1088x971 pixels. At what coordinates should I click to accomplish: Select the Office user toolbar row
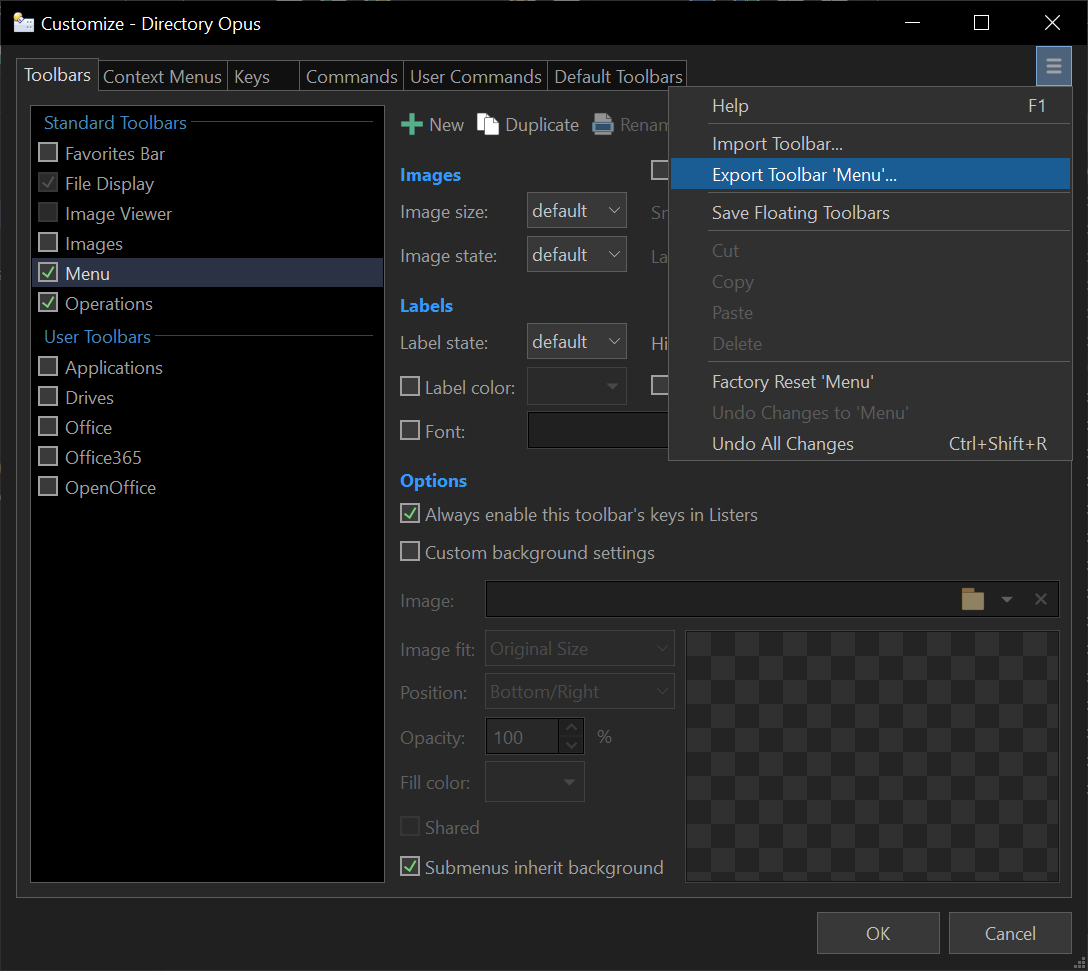[x=207, y=427]
